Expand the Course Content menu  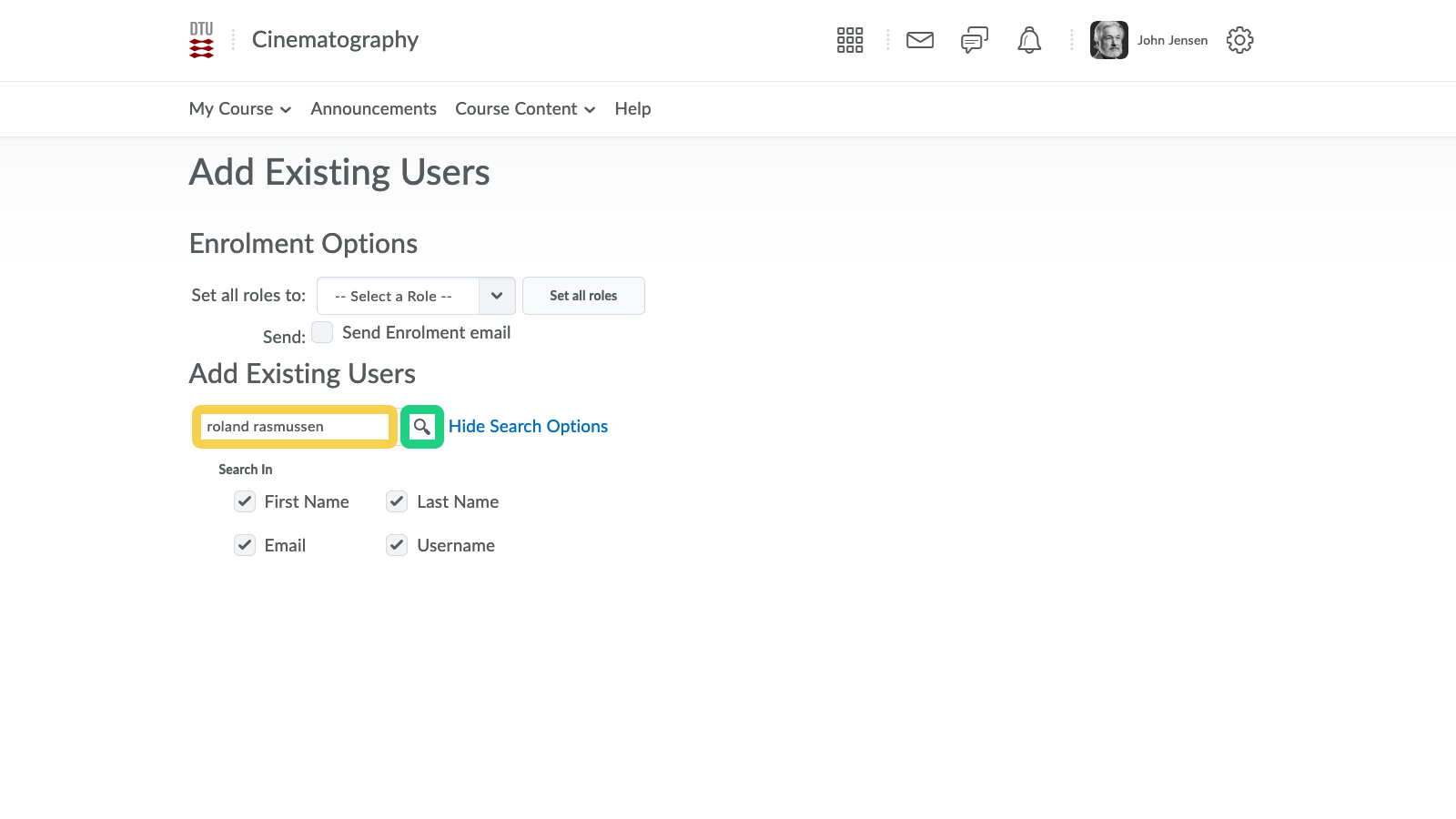coord(525,109)
